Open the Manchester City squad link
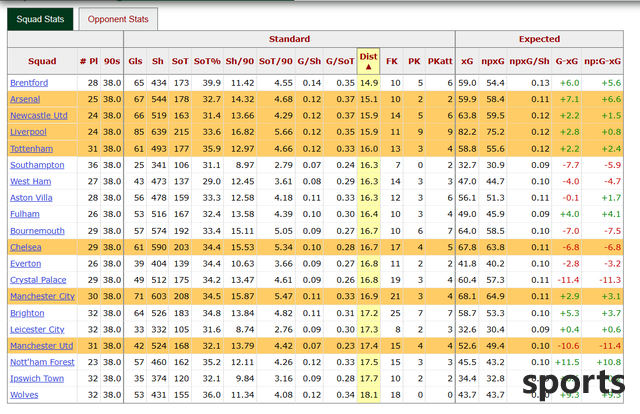The height and width of the screenshot is (414, 640). click(x=42, y=296)
